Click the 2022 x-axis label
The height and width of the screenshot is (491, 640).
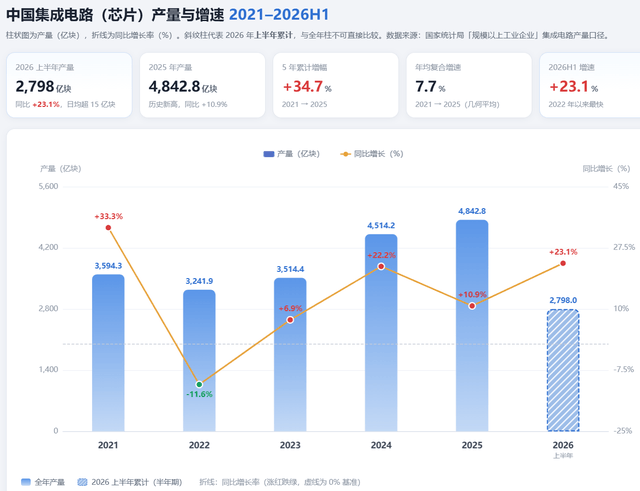pos(199,445)
